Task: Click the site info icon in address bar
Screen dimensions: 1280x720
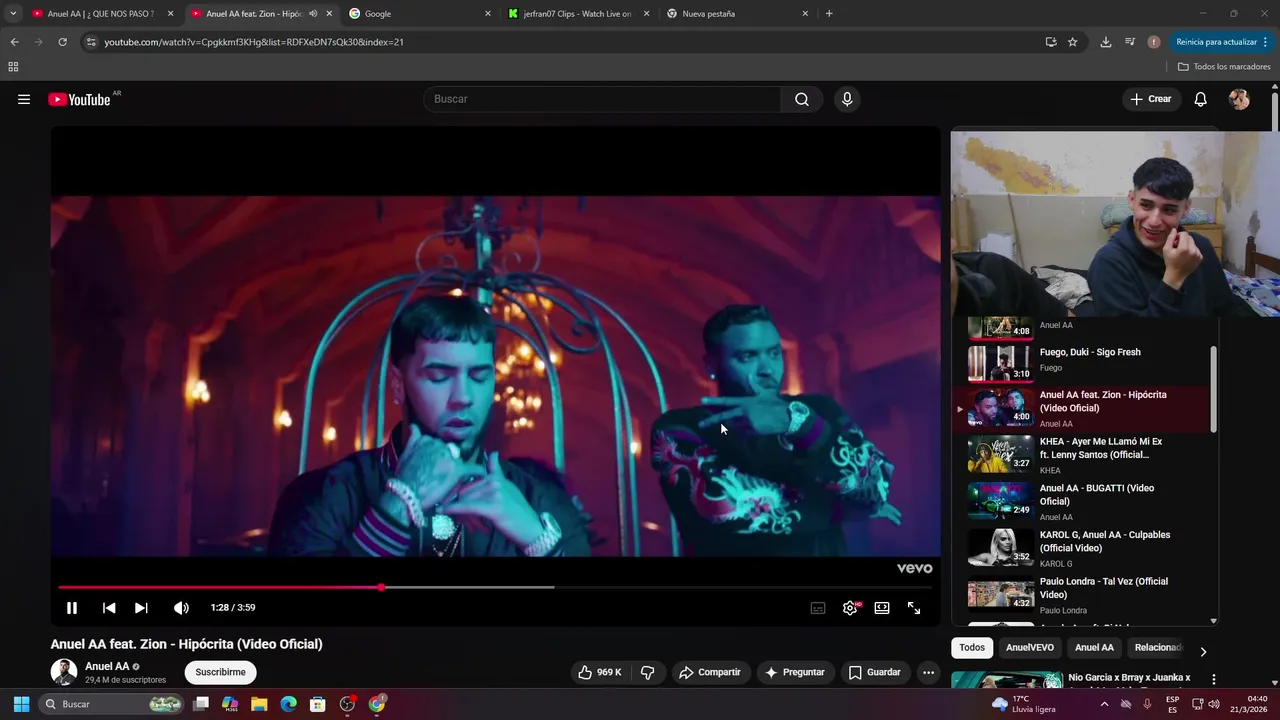Action: point(91,42)
